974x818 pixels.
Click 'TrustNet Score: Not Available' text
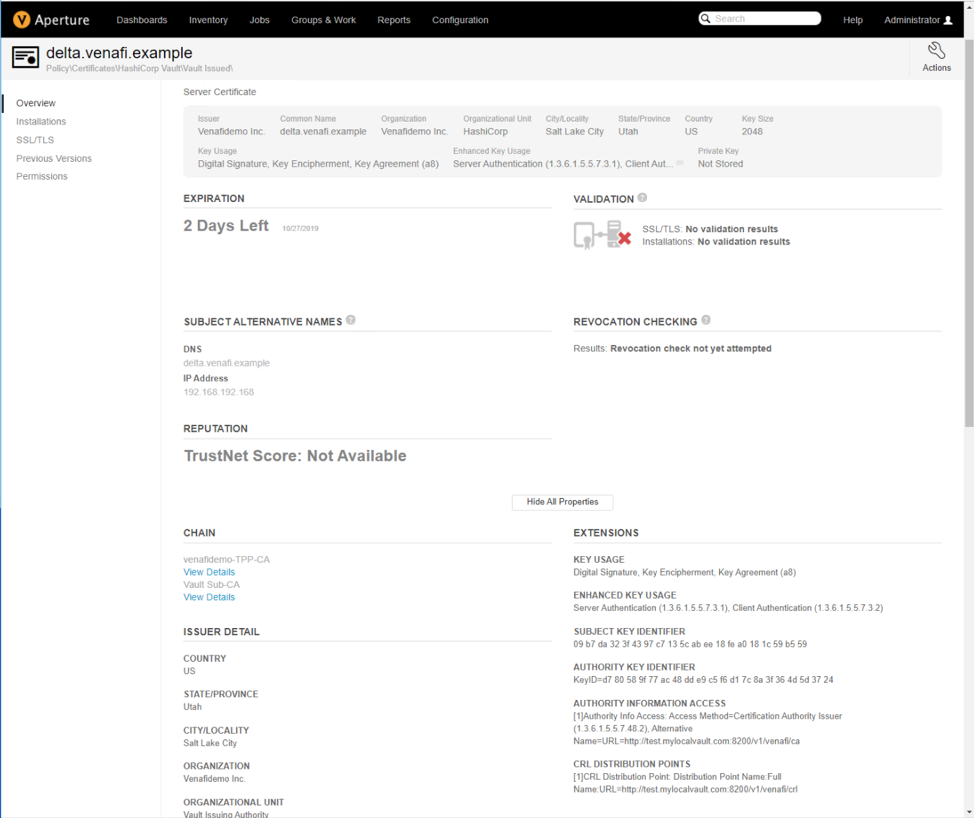pyautogui.click(x=295, y=456)
